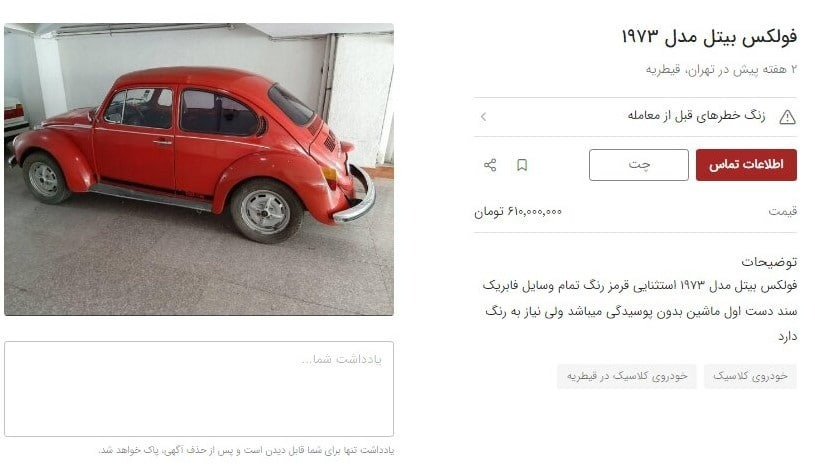The width and height of the screenshot is (815, 470).
Task: Select the 'خودروی کلاسیک در قیطریه' tag
Action: pyautogui.click(x=627, y=376)
